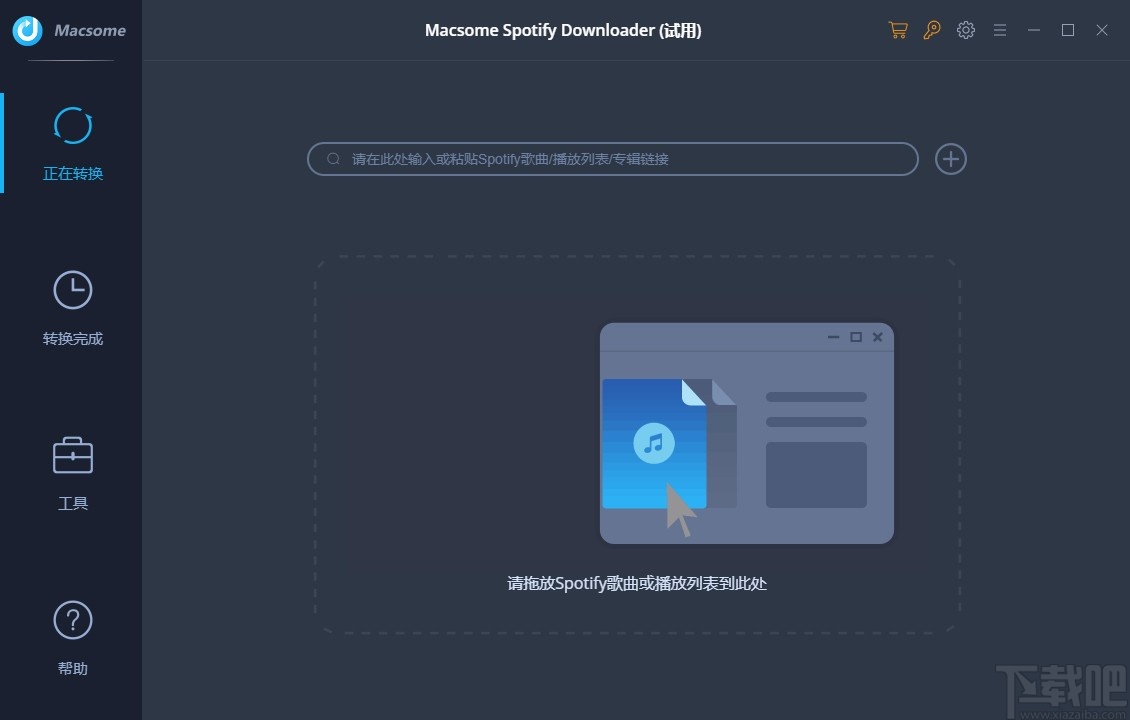Screen dimensions: 1130x720
Task: Click the Spotify link input field
Action: pyautogui.click(x=613, y=158)
